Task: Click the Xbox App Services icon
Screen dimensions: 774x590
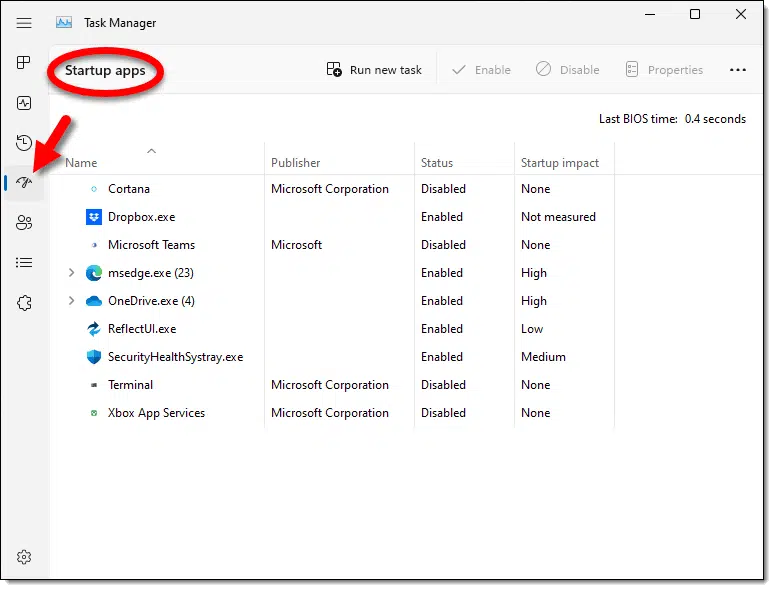Action: 94,413
